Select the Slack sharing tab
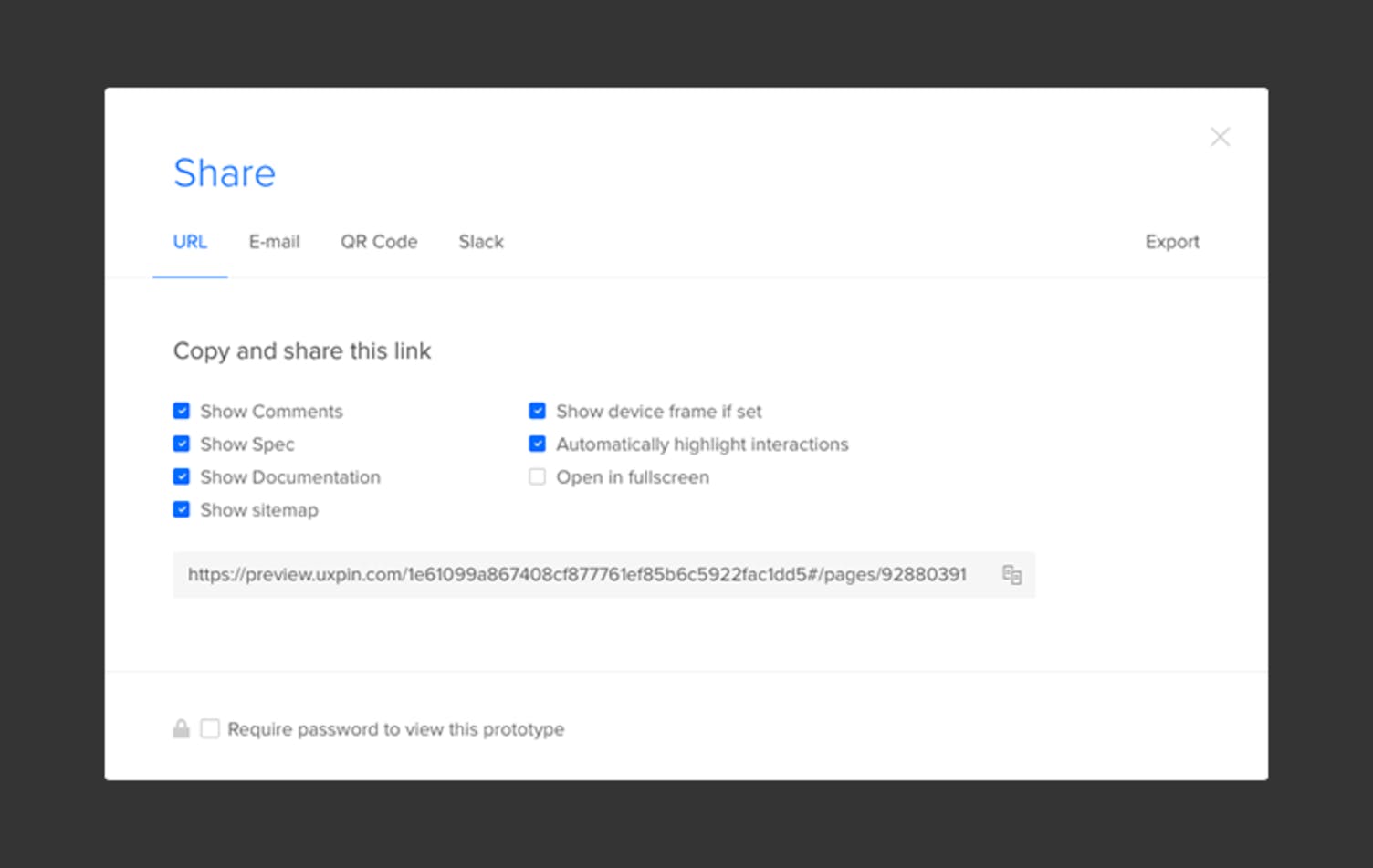Image resolution: width=1373 pixels, height=868 pixels. pos(481,242)
